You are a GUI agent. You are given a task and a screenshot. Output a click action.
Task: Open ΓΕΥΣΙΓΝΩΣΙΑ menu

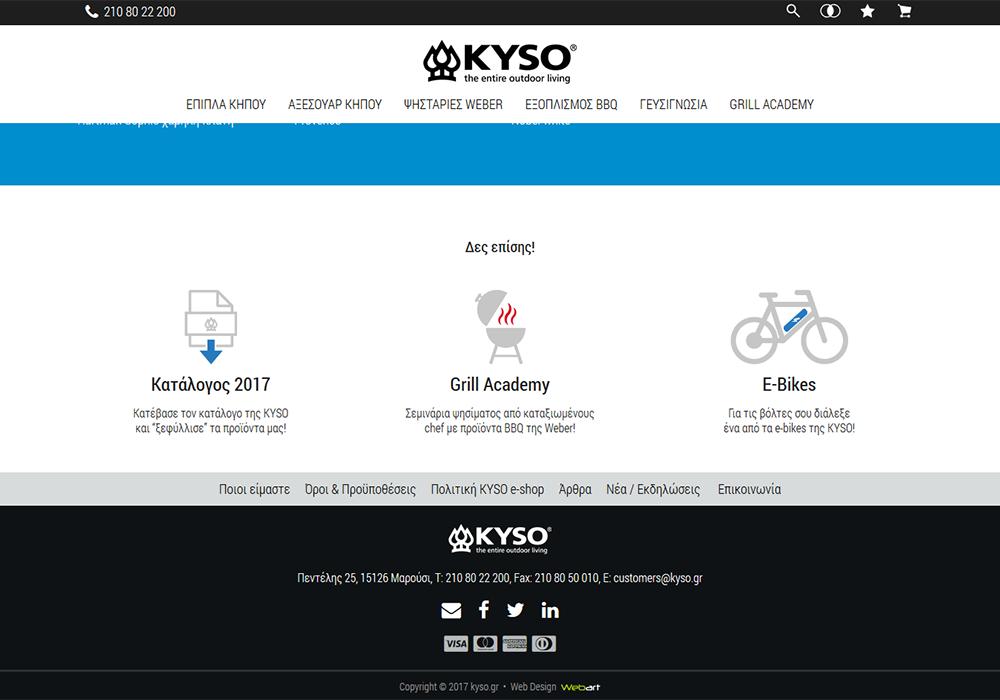[x=673, y=105]
